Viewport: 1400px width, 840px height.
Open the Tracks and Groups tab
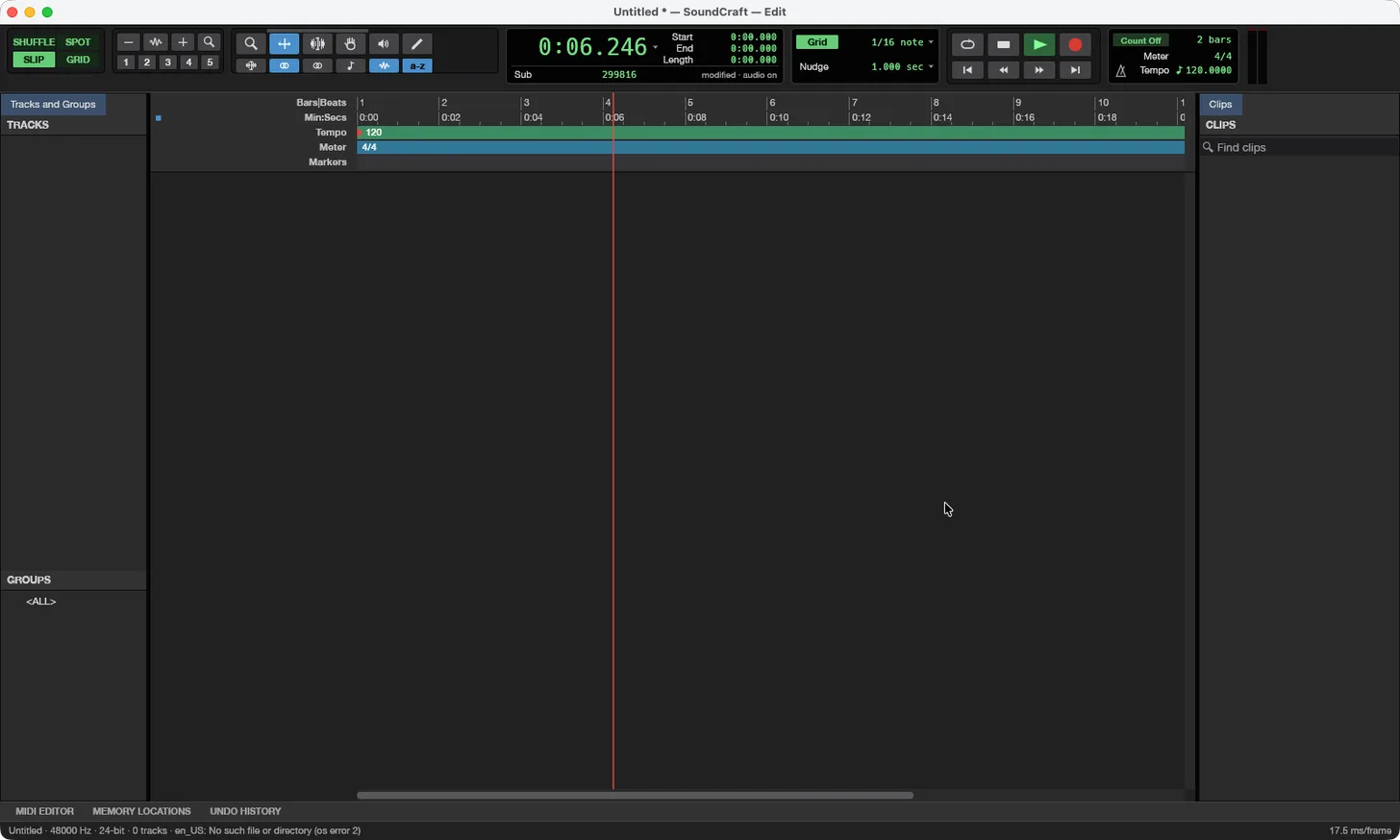pos(53,104)
